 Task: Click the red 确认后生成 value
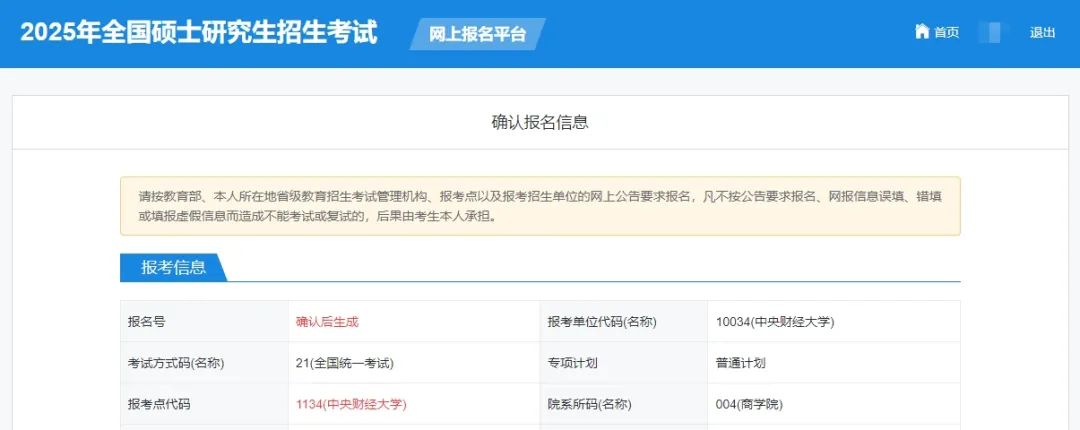click(x=327, y=322)
